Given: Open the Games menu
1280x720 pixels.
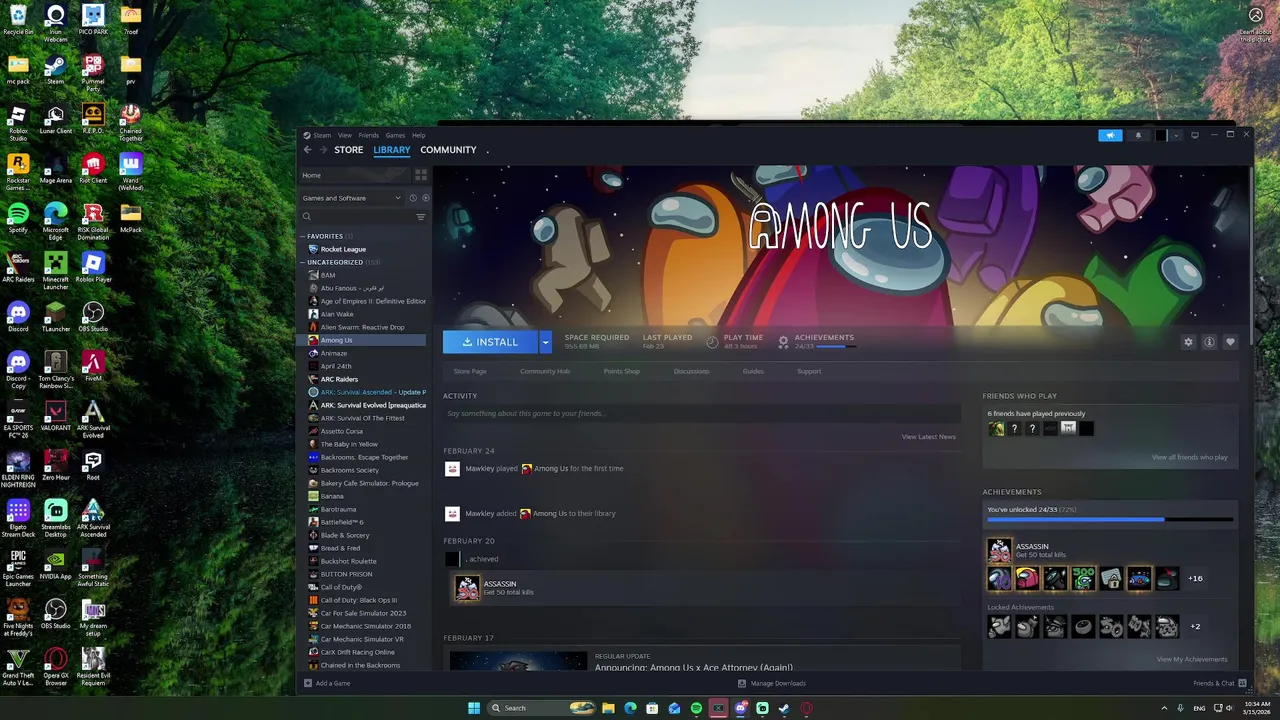Looking at the screenshot, I should click(395, 135).
